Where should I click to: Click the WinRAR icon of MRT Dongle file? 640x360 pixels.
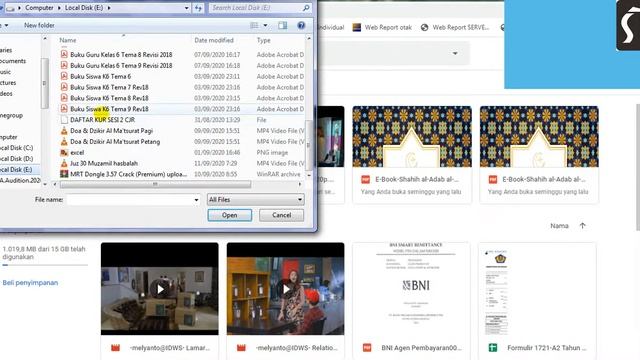tap(64, 174)
